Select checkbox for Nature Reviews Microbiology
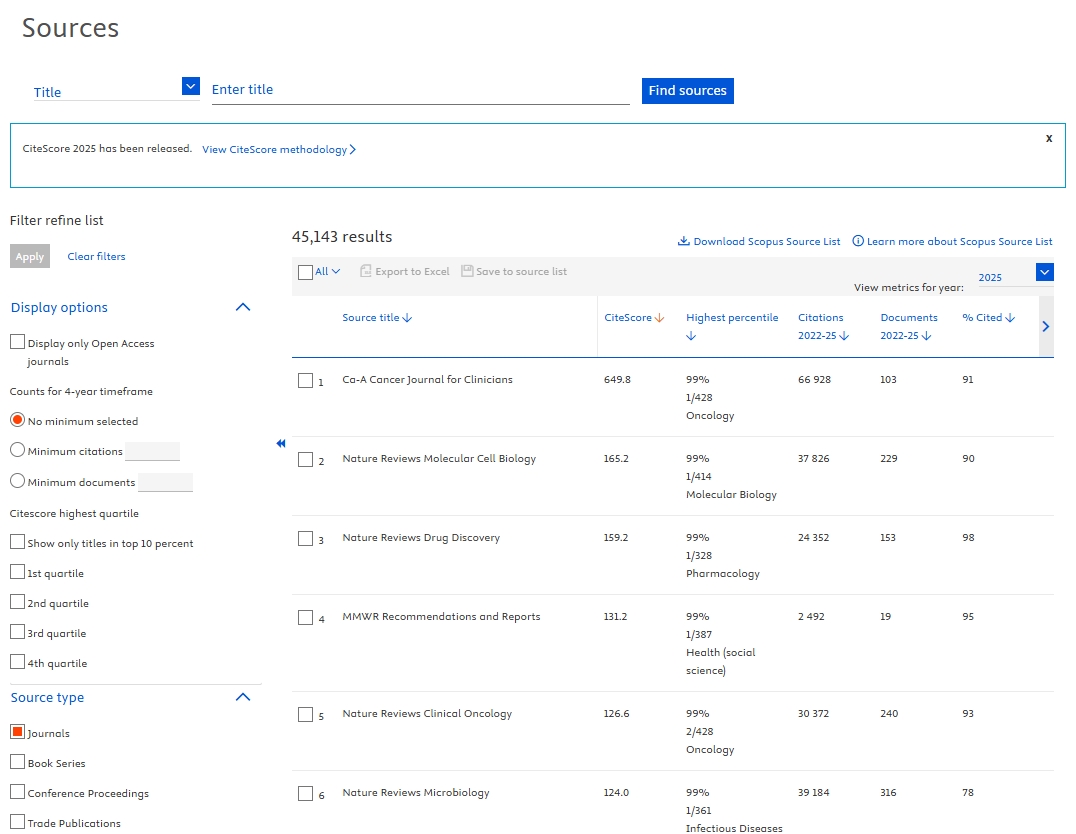The width and height of the screenshot is (1076, 834). (305, 794)
